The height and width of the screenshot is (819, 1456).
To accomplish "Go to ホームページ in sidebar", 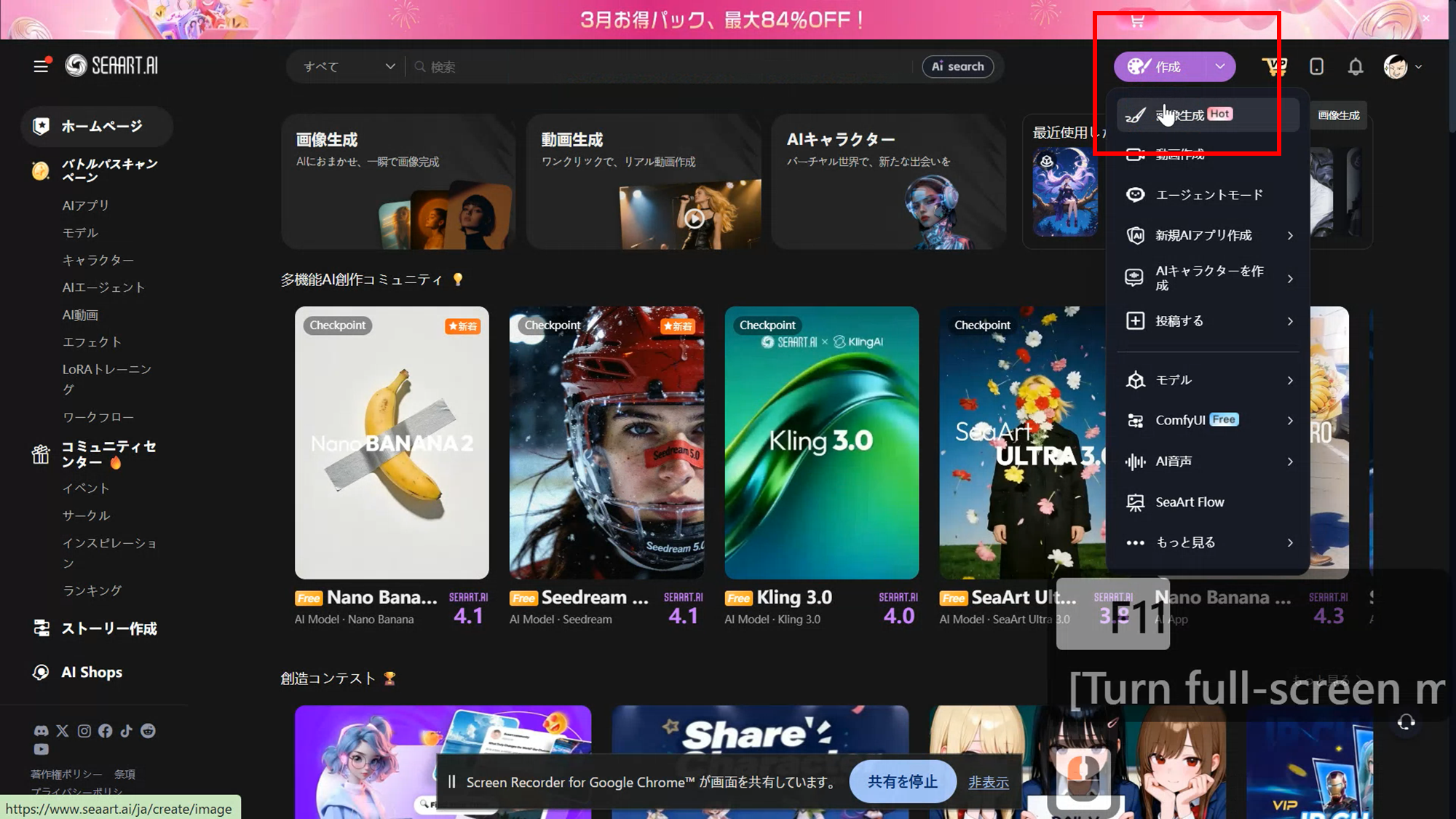I will click(x=97, y=126).
